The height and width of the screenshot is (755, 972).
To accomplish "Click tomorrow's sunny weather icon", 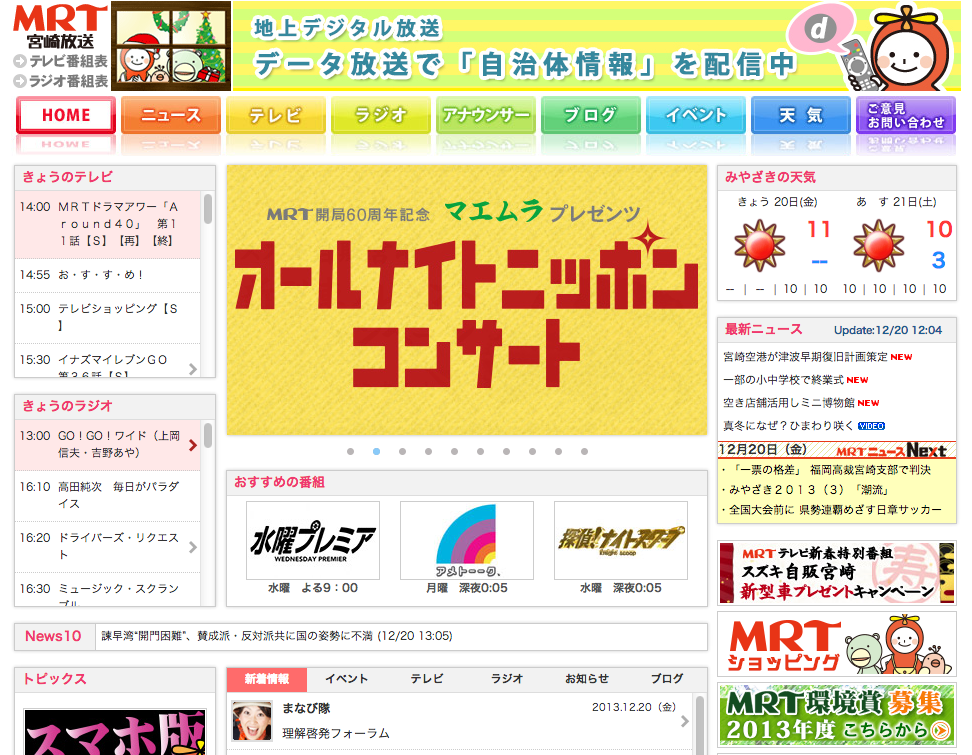I will click(x=878, y=245).
